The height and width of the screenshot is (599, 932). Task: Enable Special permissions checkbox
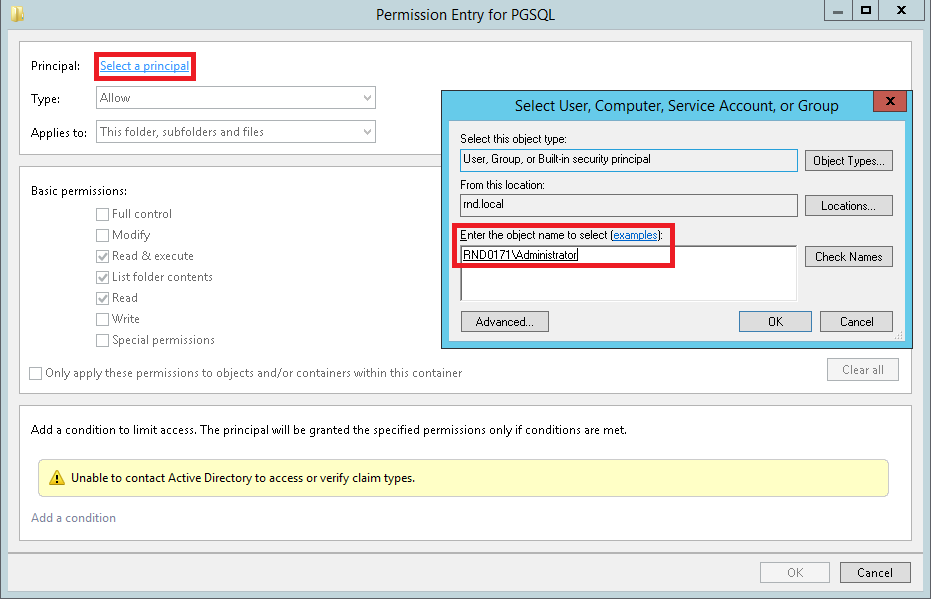102,339
